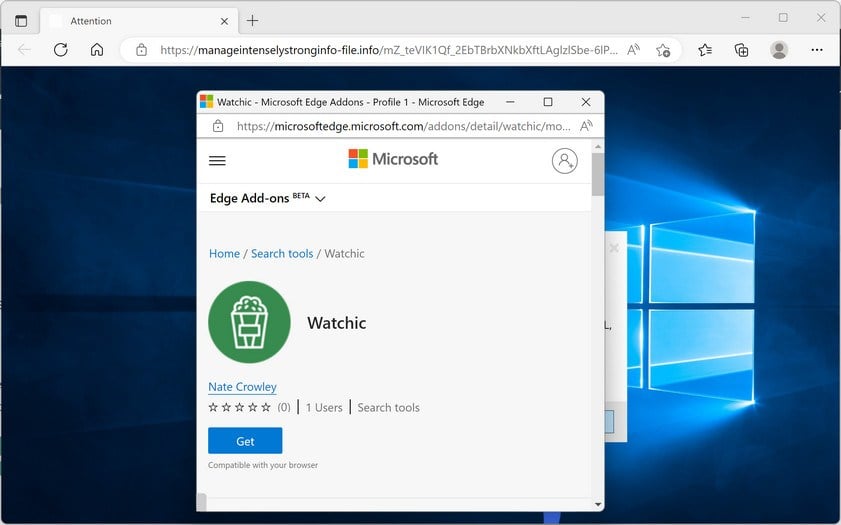Add page to favorites star icon
841x525 pixels.
pos(663,50)
